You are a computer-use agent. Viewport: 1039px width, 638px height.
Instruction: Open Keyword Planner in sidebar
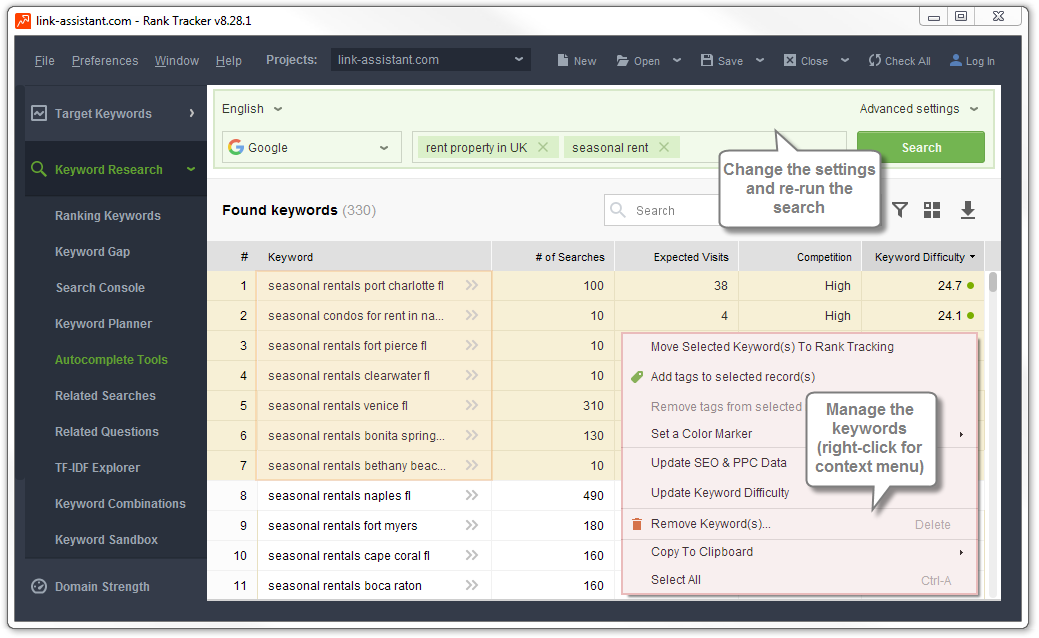tap(103, 323)
